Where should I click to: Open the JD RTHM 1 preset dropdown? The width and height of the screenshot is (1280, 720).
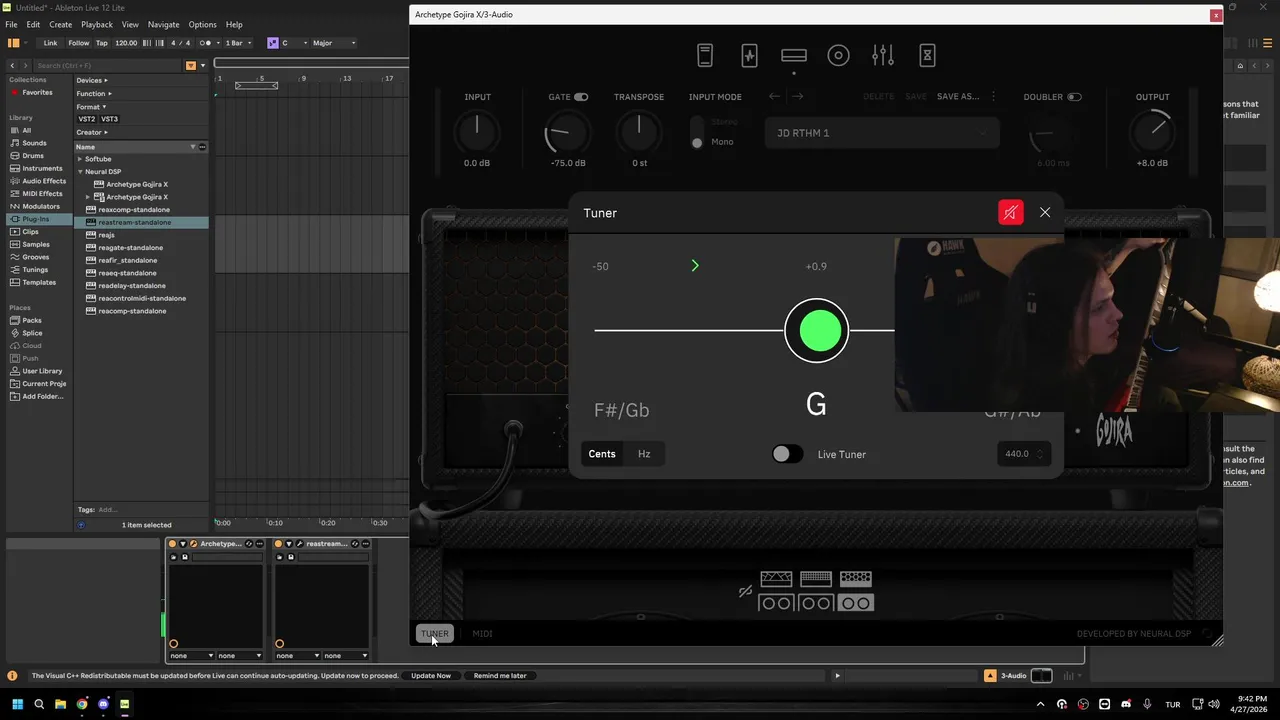pyautogui.click(x=882, y=133)
